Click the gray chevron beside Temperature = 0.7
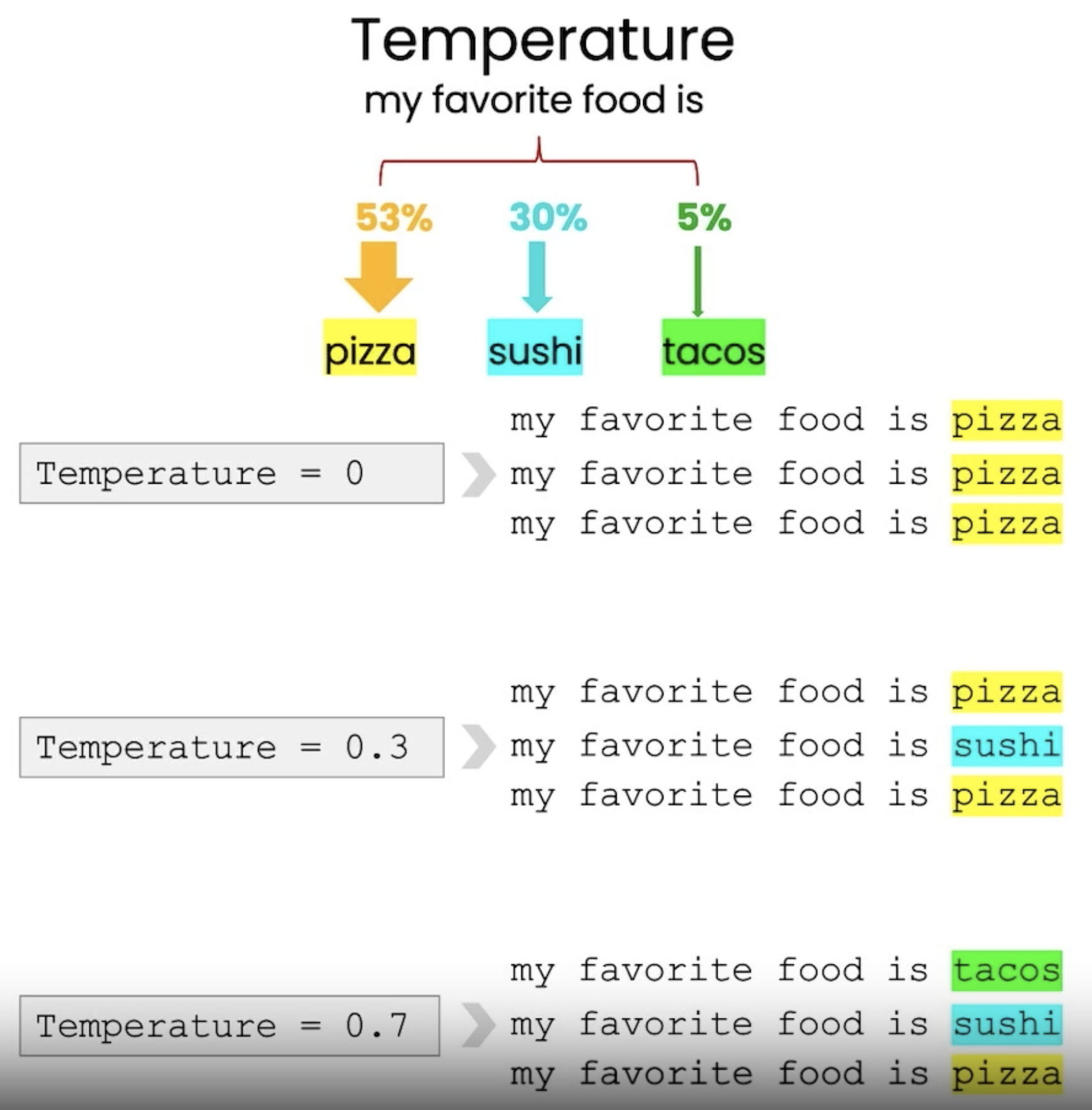This screenshot has width=1092, height=1110. (x=479, y=1025)
